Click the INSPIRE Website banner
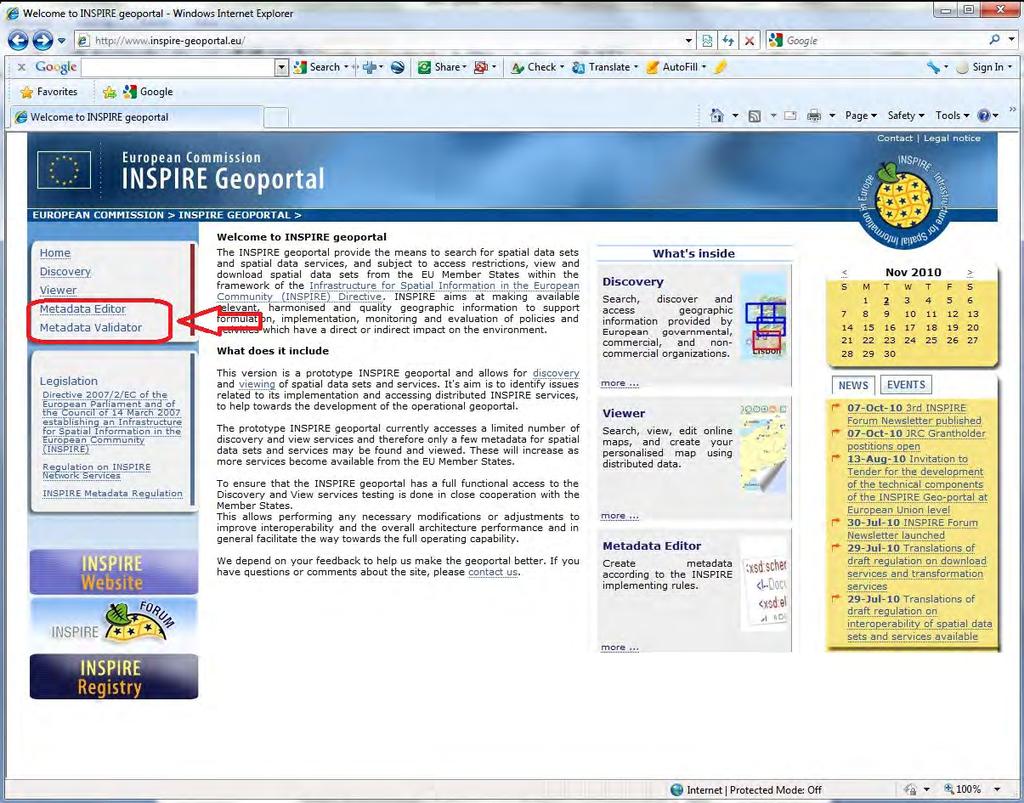This screenshot has height=803, width=1024. [114, 572]
